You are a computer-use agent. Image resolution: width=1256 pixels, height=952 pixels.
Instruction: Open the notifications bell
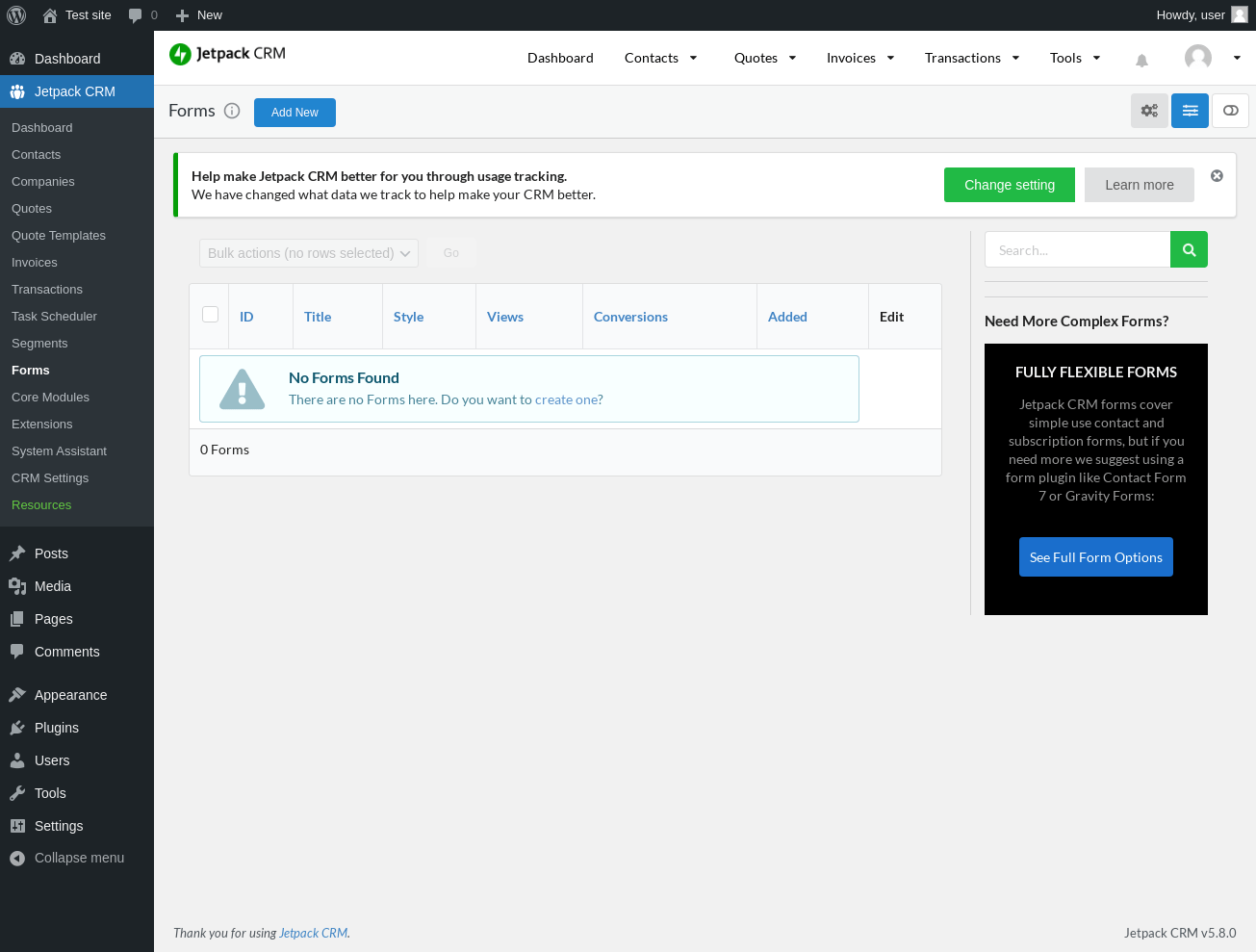pyautogui.click(x=1141, y=60)
